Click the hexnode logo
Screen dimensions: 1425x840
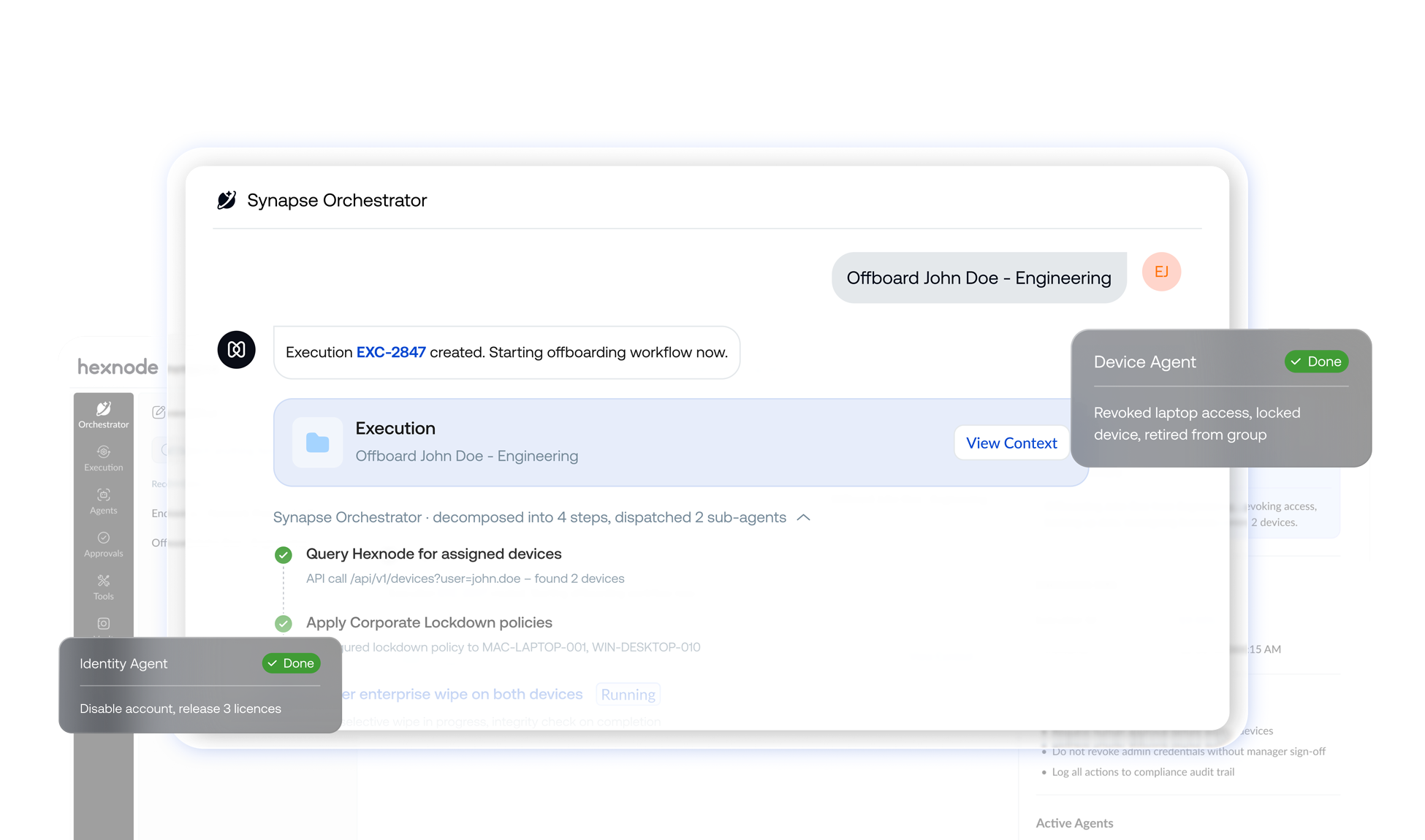118,367
